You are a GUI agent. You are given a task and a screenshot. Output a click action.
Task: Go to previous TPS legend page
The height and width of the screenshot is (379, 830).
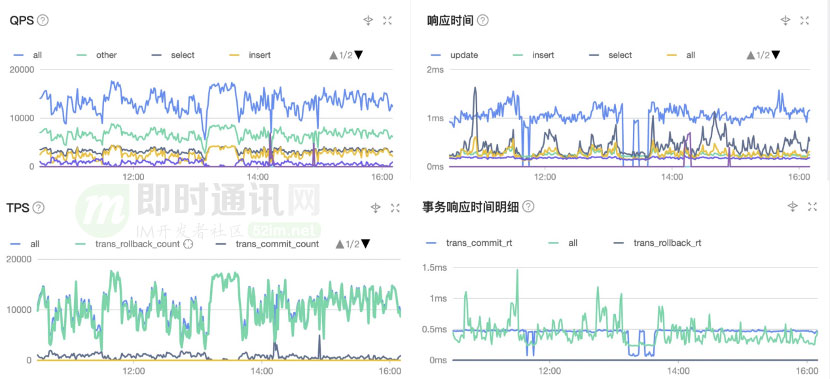pyautogui.click(x=340, y=244)
